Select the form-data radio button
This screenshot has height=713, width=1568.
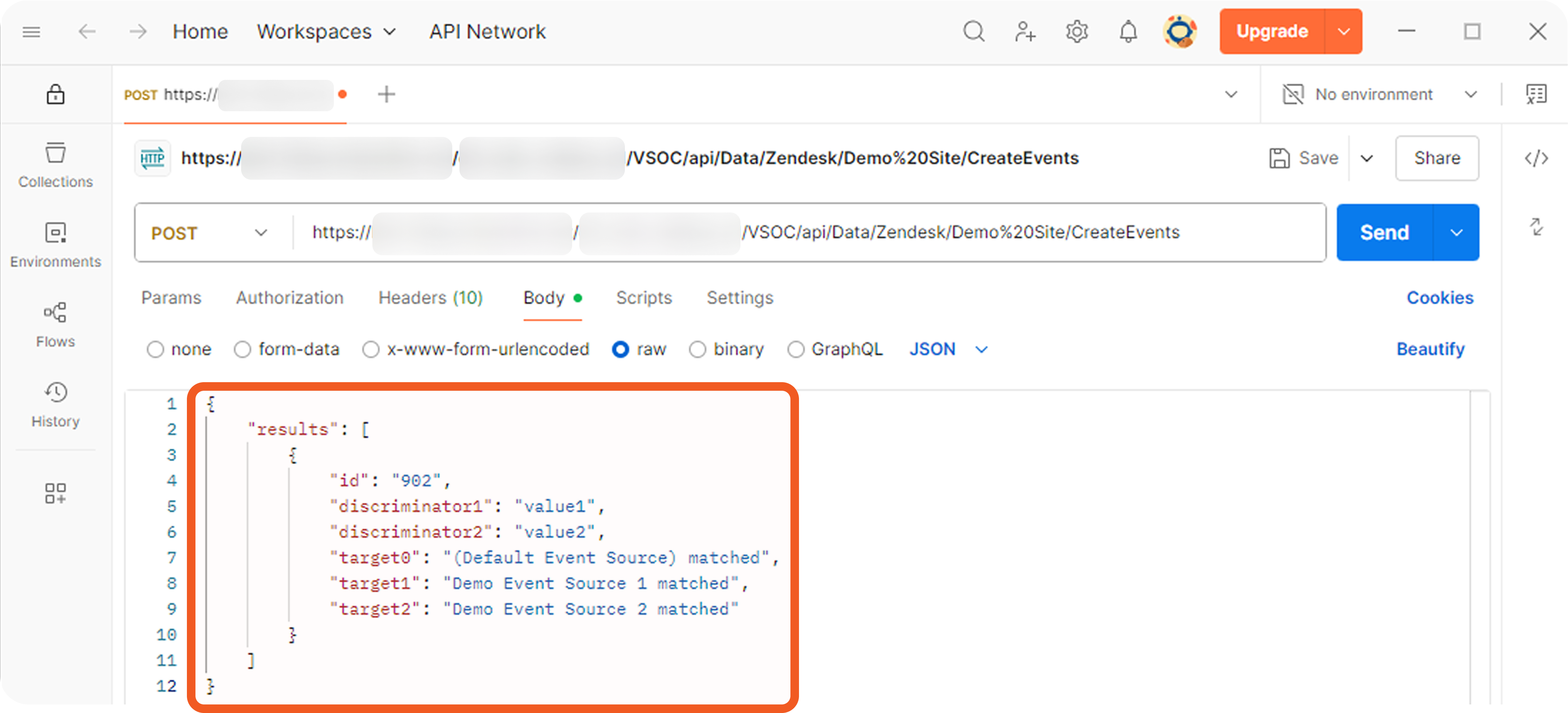[243, 349]
